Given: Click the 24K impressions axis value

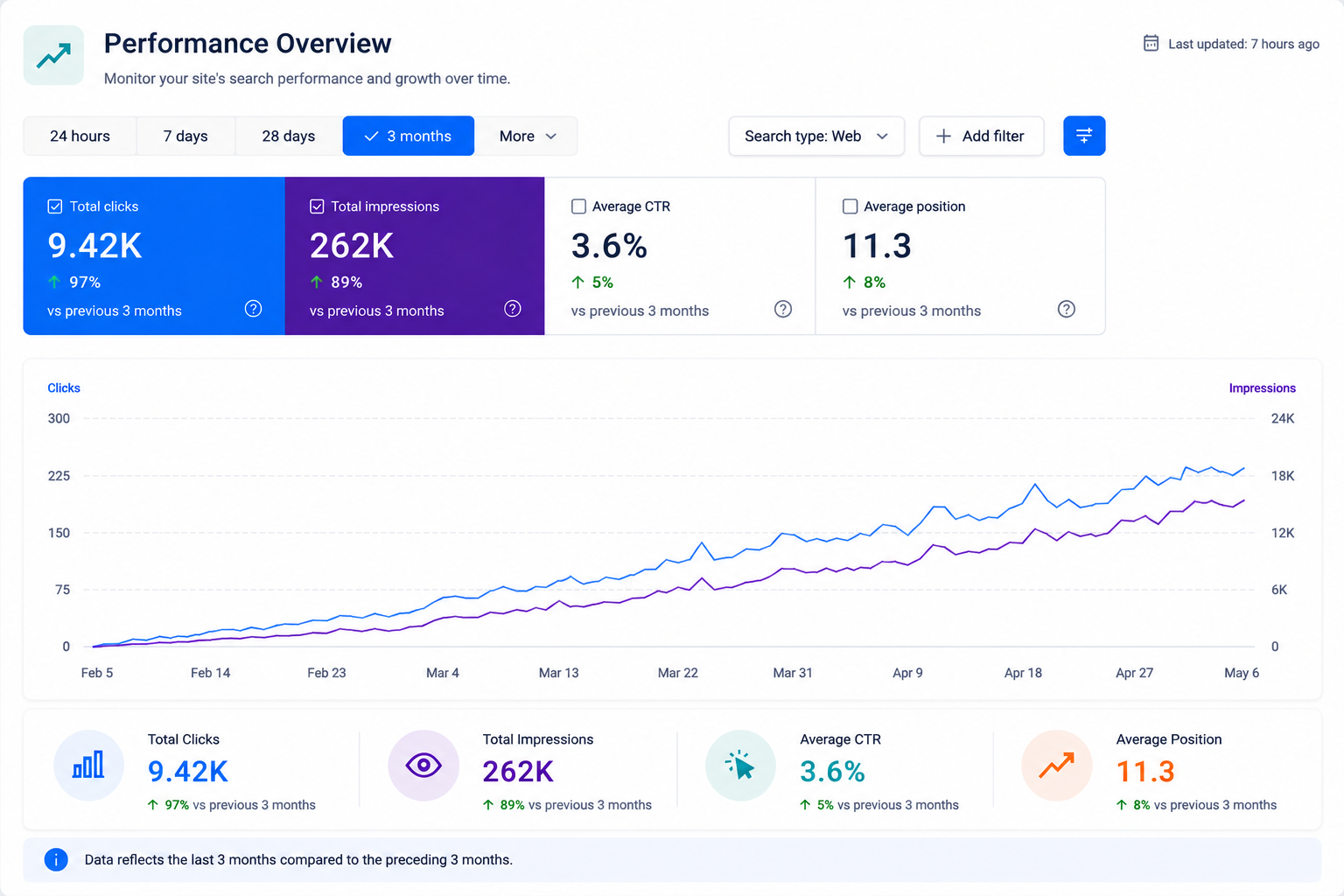Looking at the screenshot, I should click(1283, 418).
